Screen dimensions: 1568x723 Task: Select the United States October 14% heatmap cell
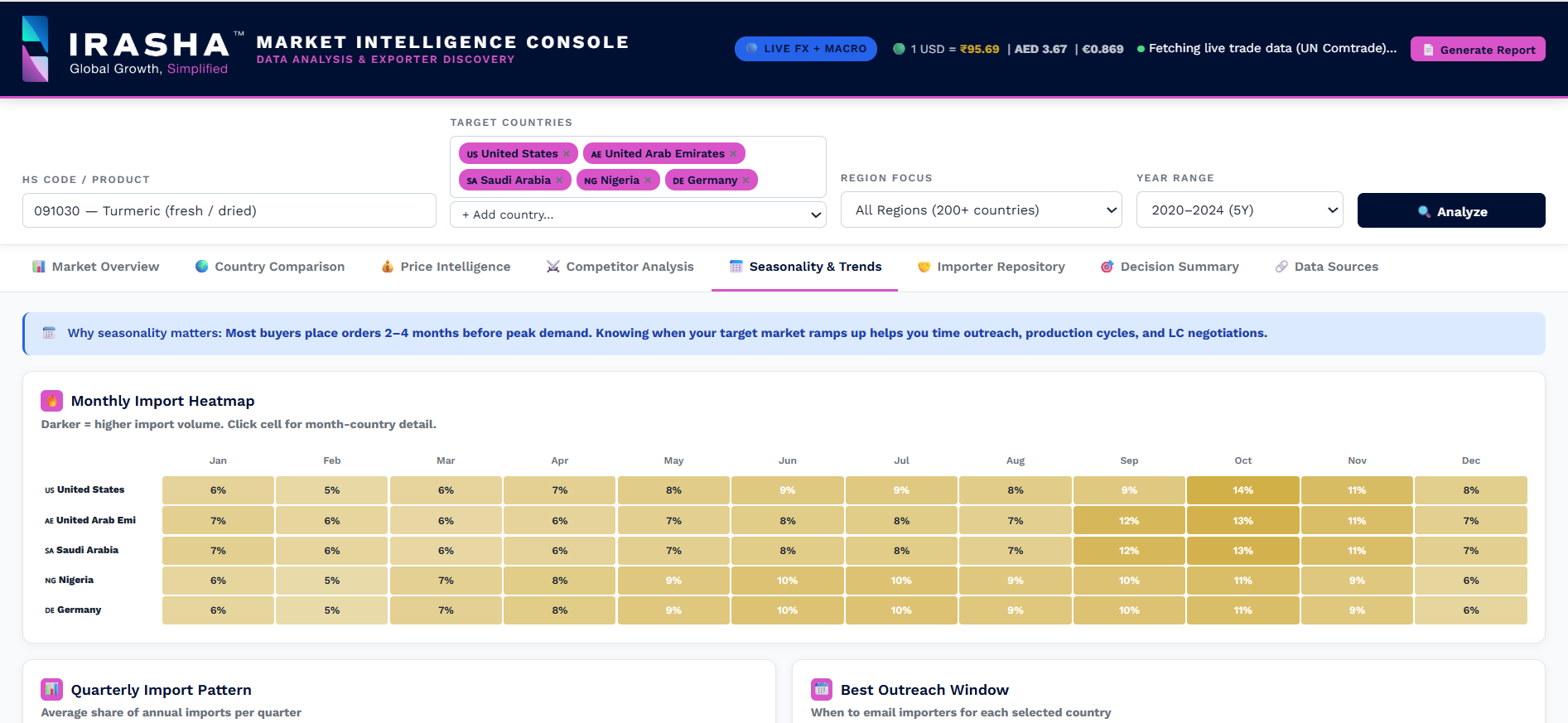[x=1242, y=490]
